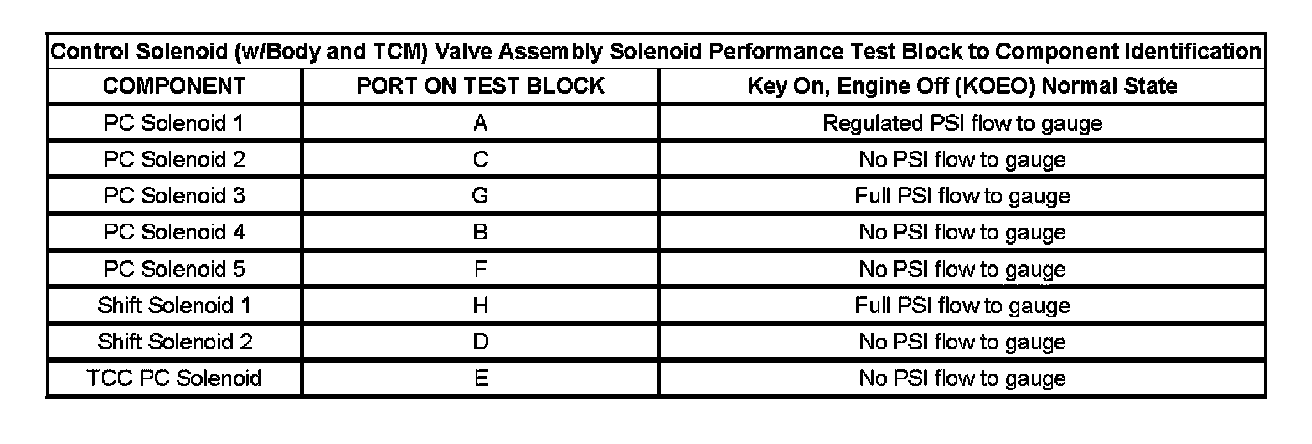1312x444 pixels.
Task: Click the Shift Solenoid 2 cell
Action: click(174, 342)
